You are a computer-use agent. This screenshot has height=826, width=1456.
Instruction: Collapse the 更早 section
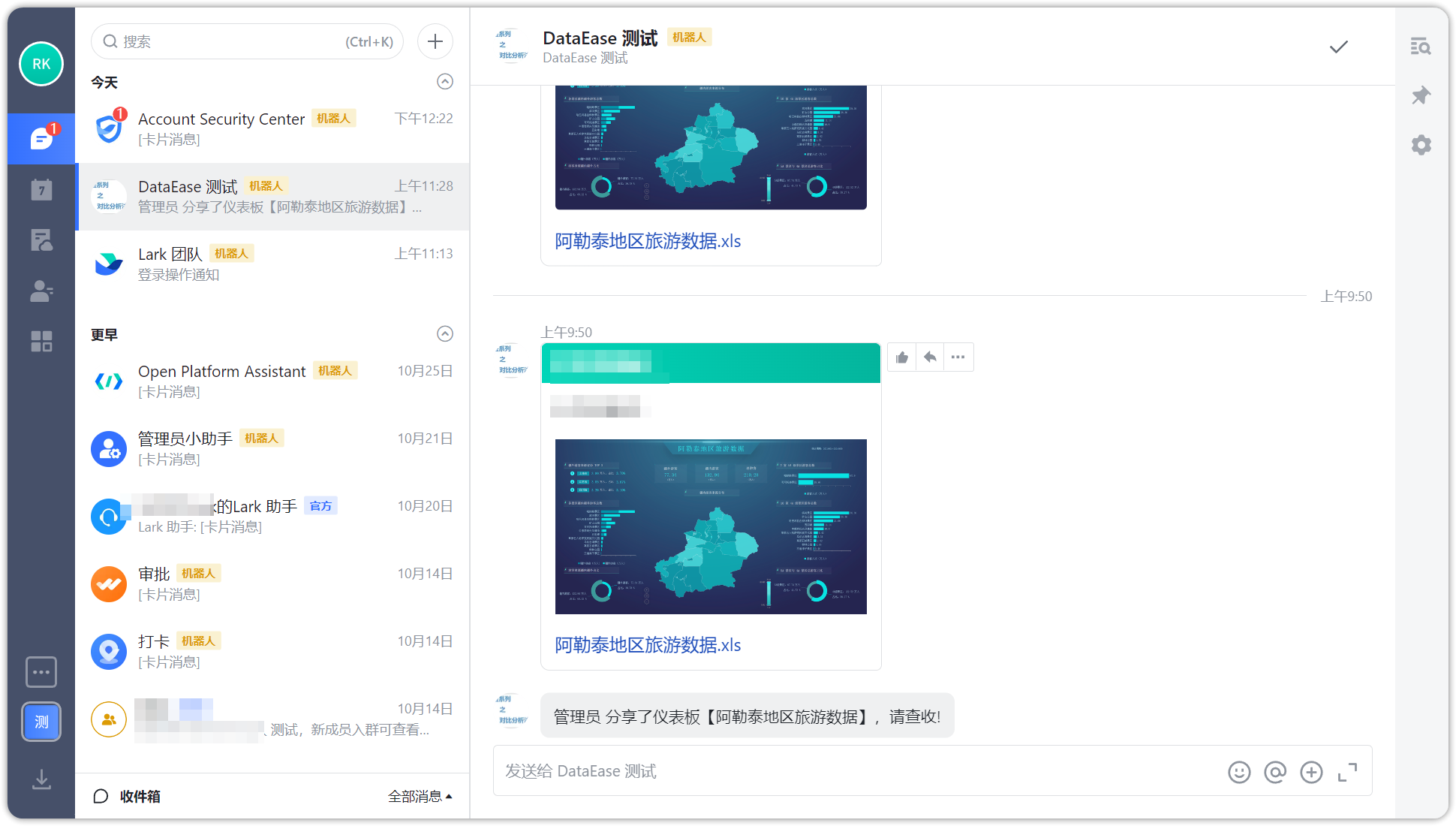[445, 333]
